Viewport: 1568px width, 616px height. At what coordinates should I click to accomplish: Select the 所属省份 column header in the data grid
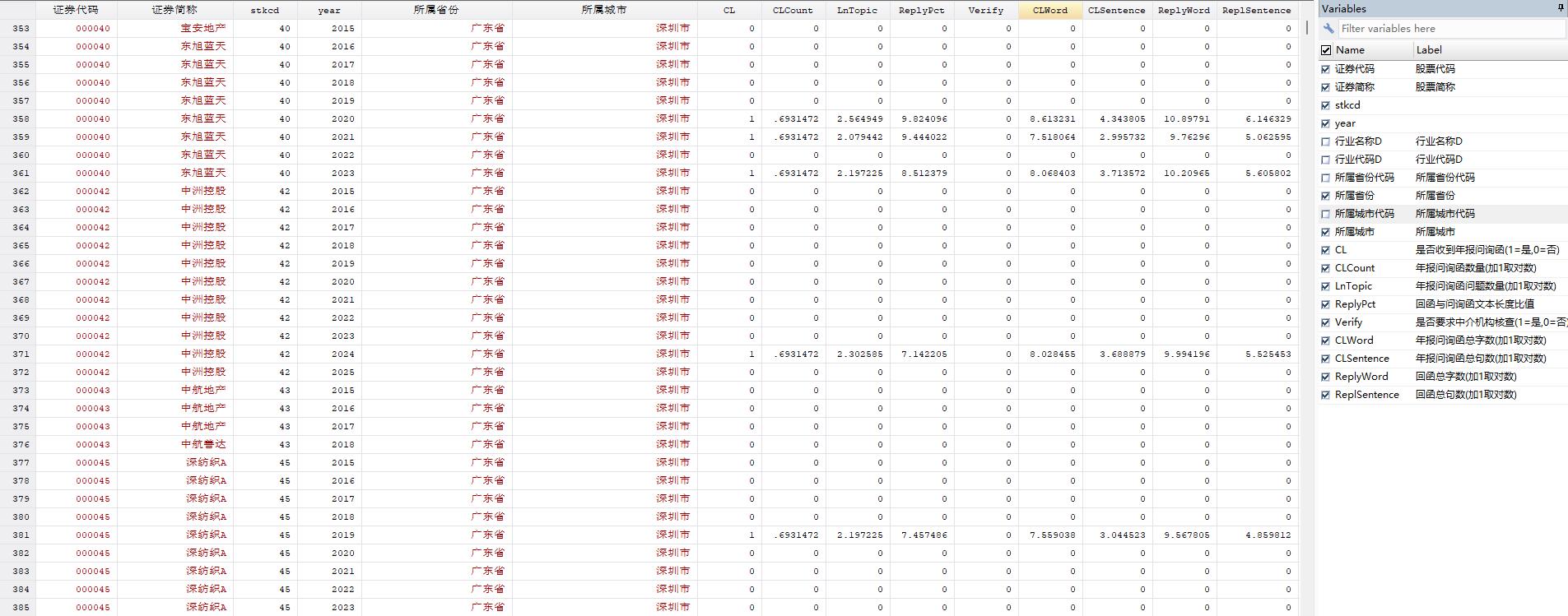[x=436, y=10]
